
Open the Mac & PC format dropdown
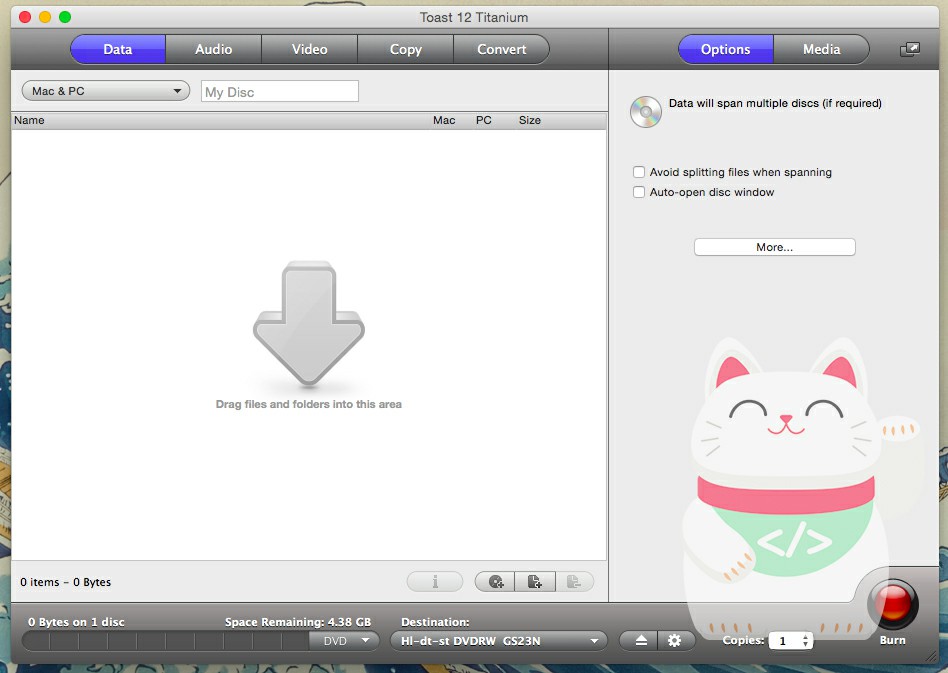(x=106, y=91)
